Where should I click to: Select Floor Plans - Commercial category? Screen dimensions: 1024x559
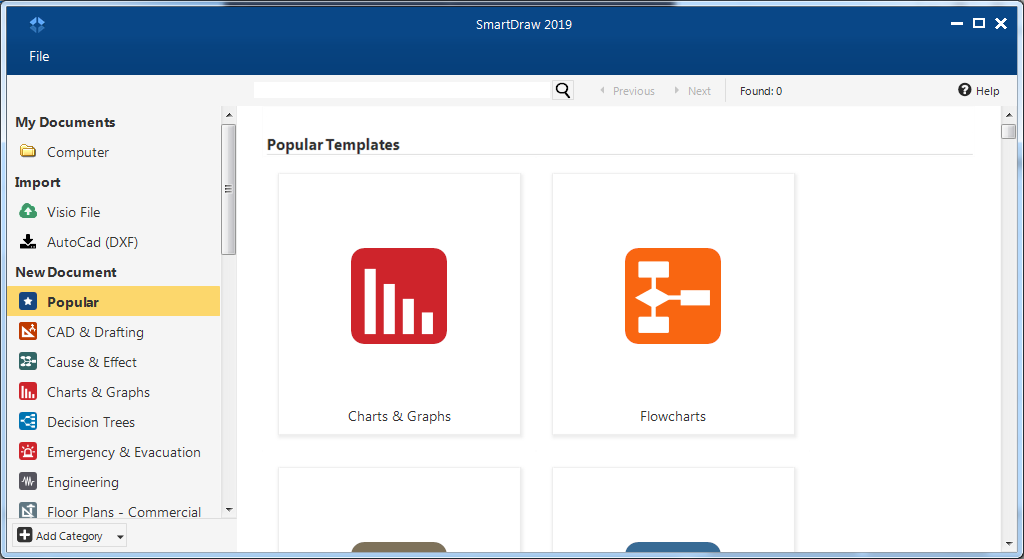click(x=124, y=512)
